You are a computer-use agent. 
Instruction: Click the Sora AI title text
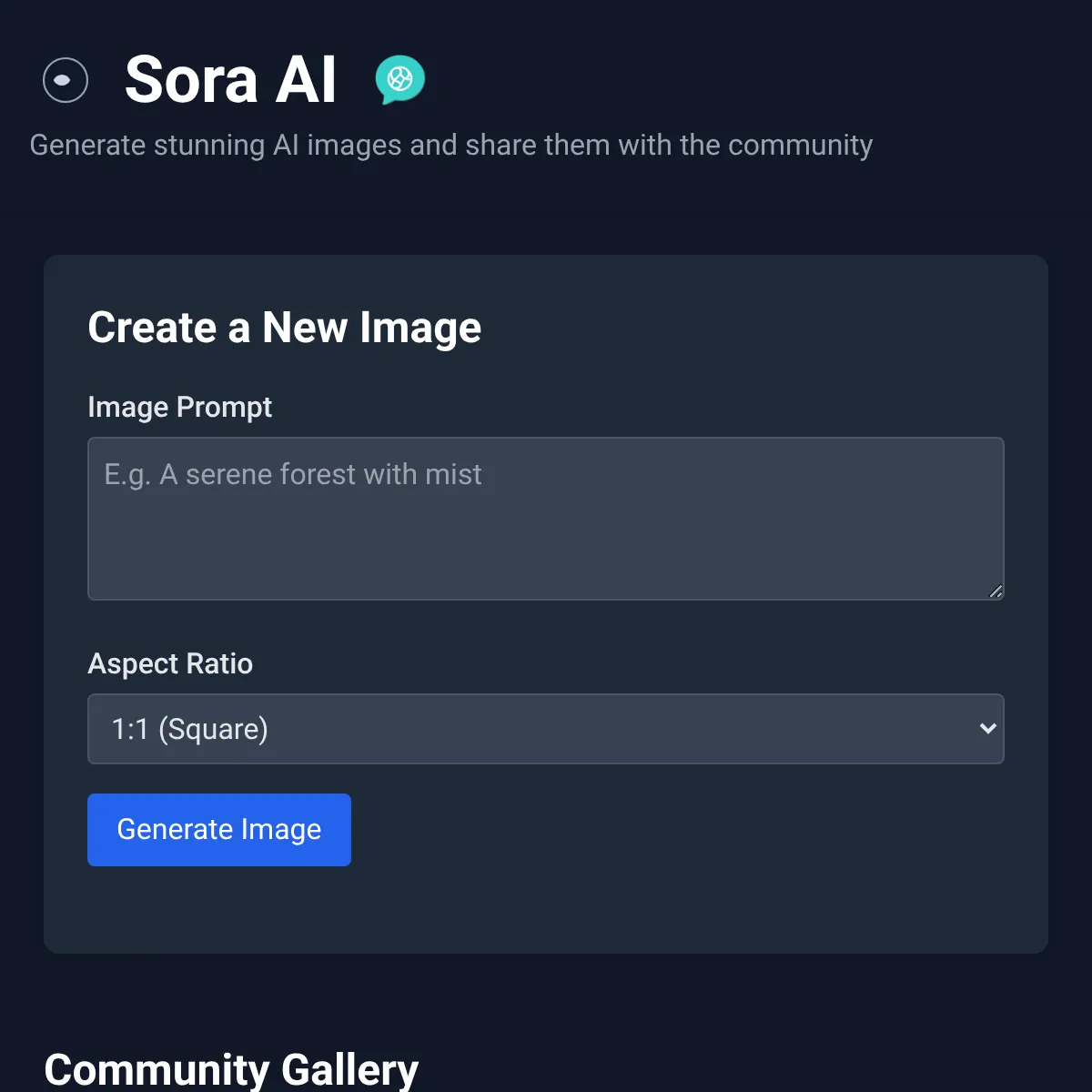[231, 80]
